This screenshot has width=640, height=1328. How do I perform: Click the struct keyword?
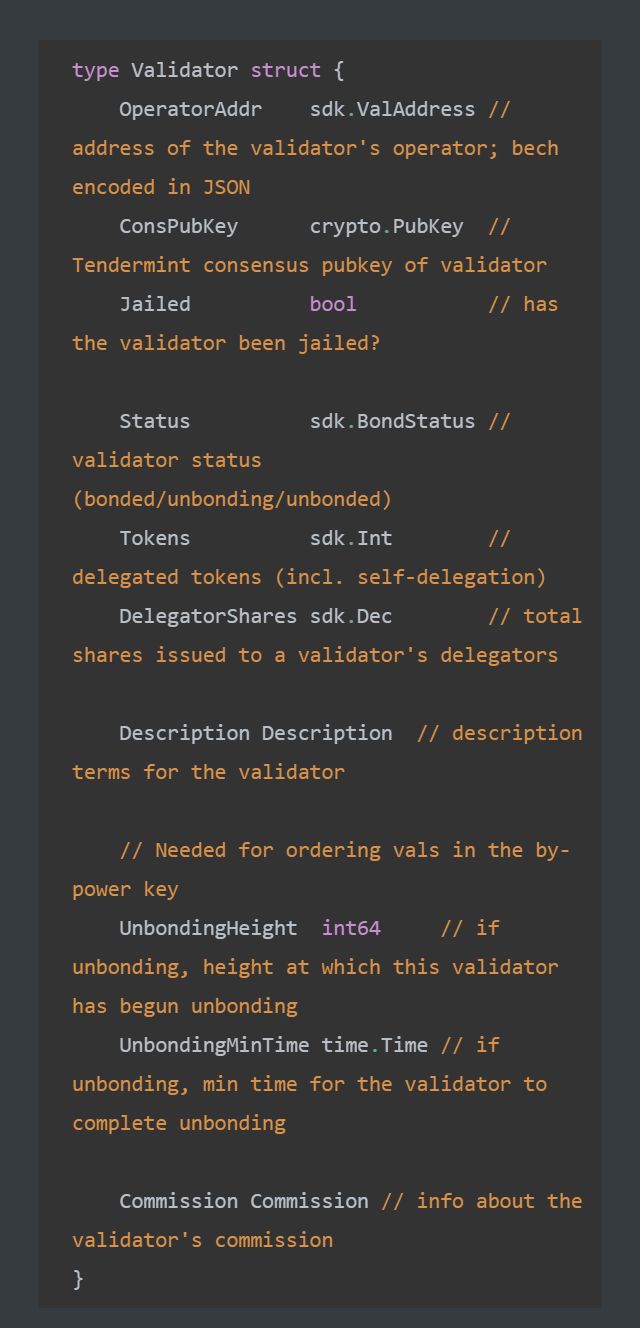coord(286,70)
